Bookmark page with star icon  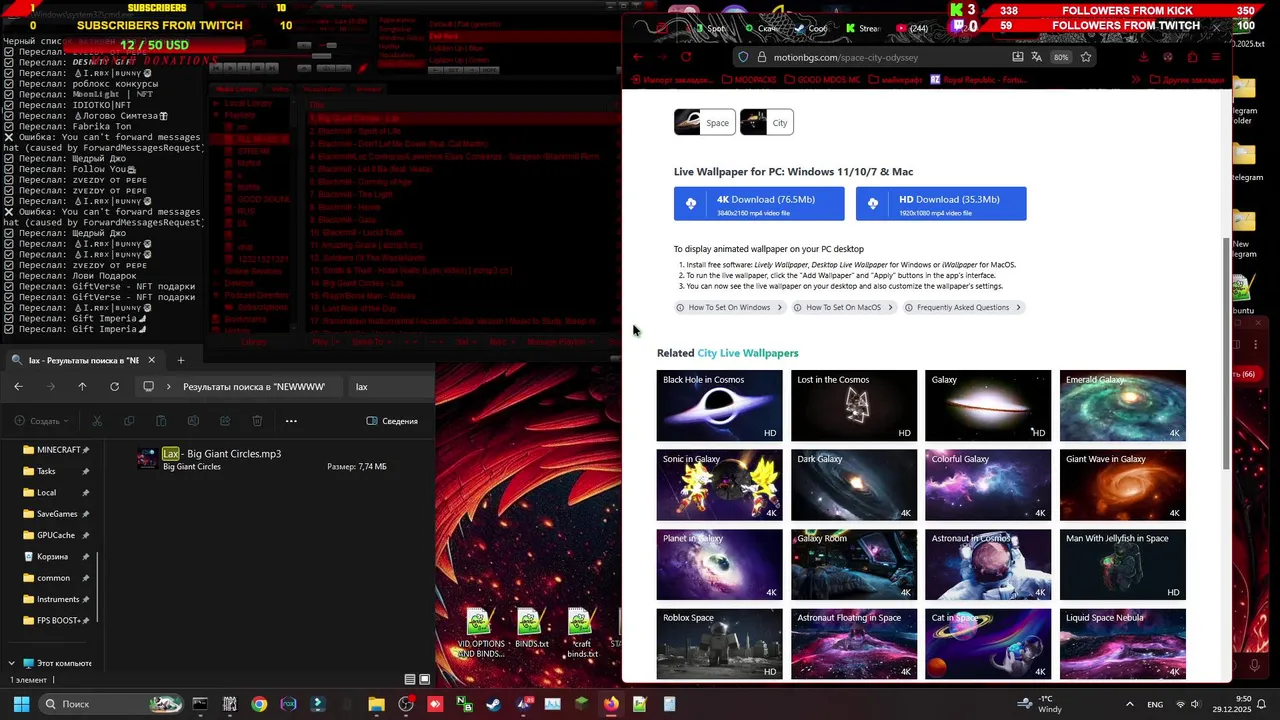coord(1086,57)
